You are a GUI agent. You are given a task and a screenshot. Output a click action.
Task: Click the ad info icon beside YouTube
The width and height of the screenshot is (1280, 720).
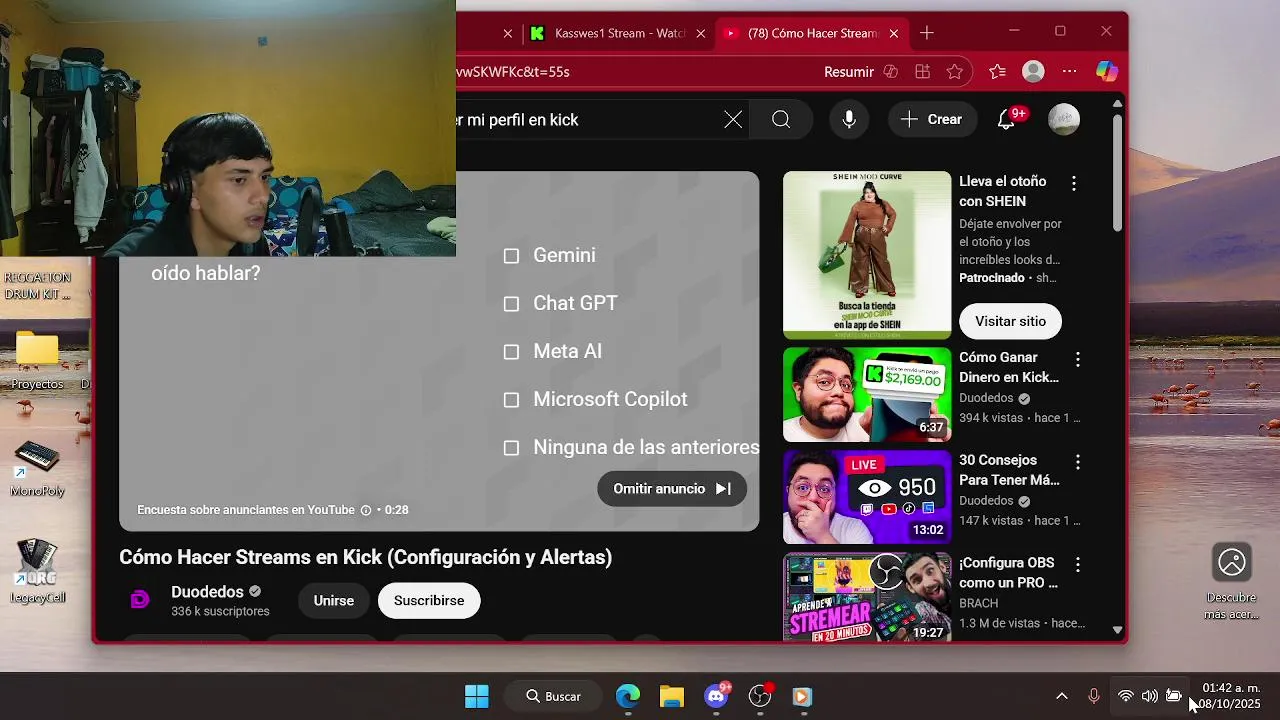(366, 510)
